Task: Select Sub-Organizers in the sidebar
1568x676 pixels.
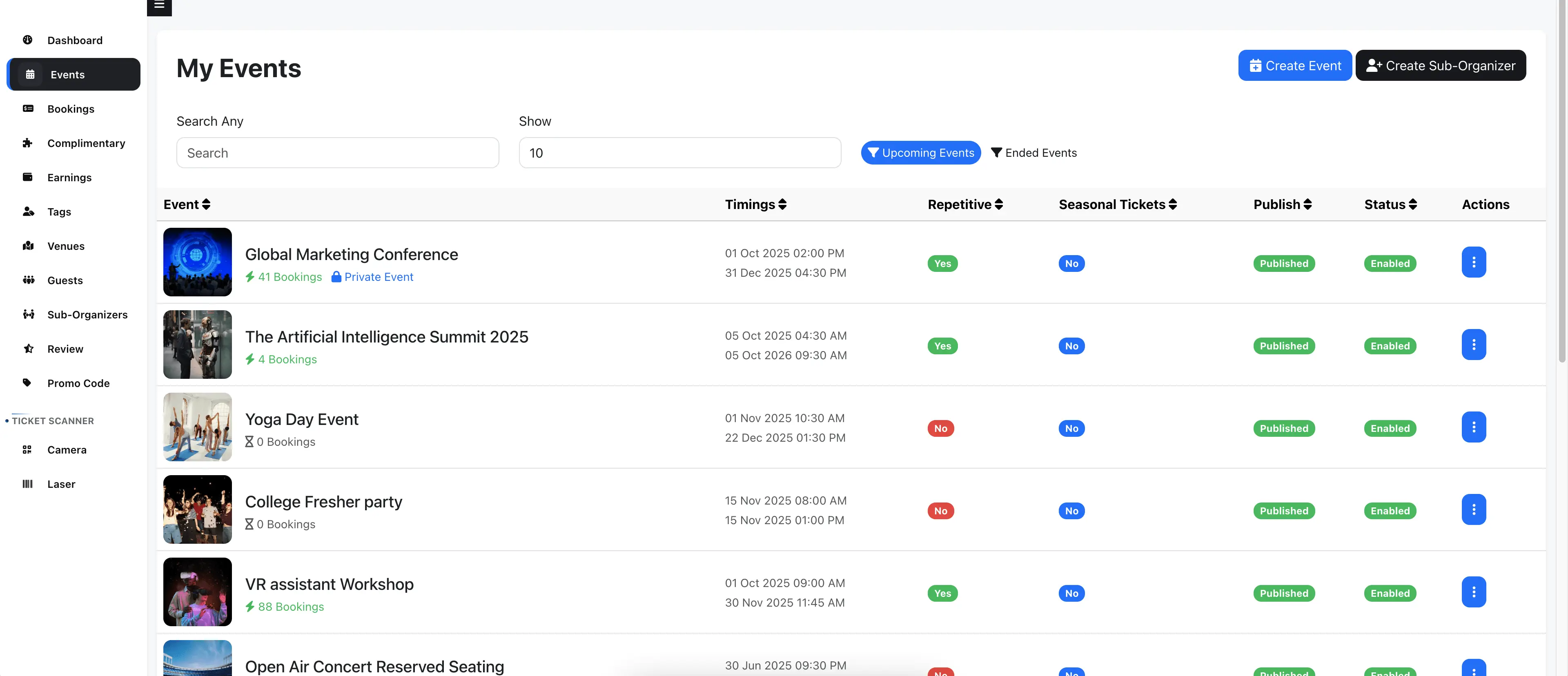Action: [x=87, y=315]
